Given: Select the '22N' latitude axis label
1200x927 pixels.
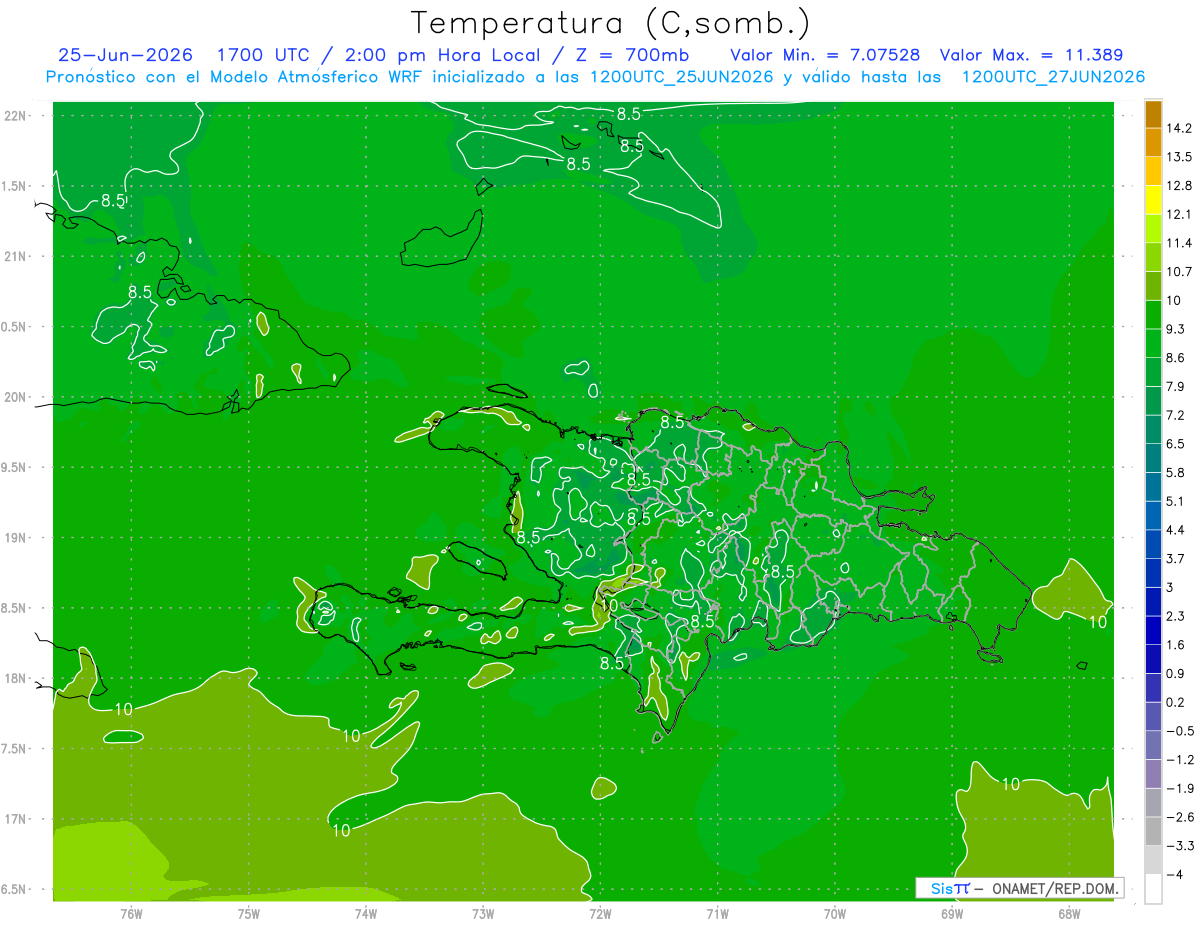Looking at the screenshot, I should click(x=17, y=116).
